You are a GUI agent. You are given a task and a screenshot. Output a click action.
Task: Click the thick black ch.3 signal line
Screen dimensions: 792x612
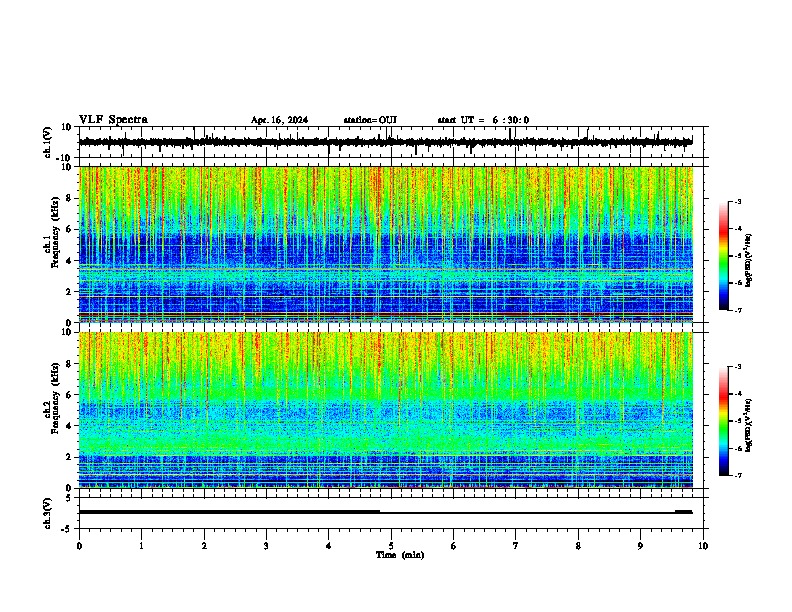pyautogui.click(x=229, y=512)
